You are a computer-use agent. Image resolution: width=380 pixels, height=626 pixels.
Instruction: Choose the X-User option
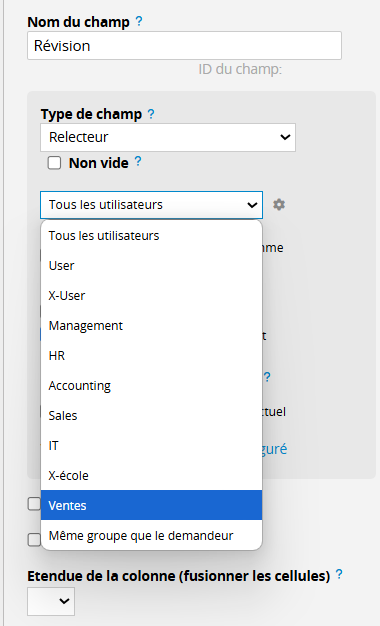151,295
